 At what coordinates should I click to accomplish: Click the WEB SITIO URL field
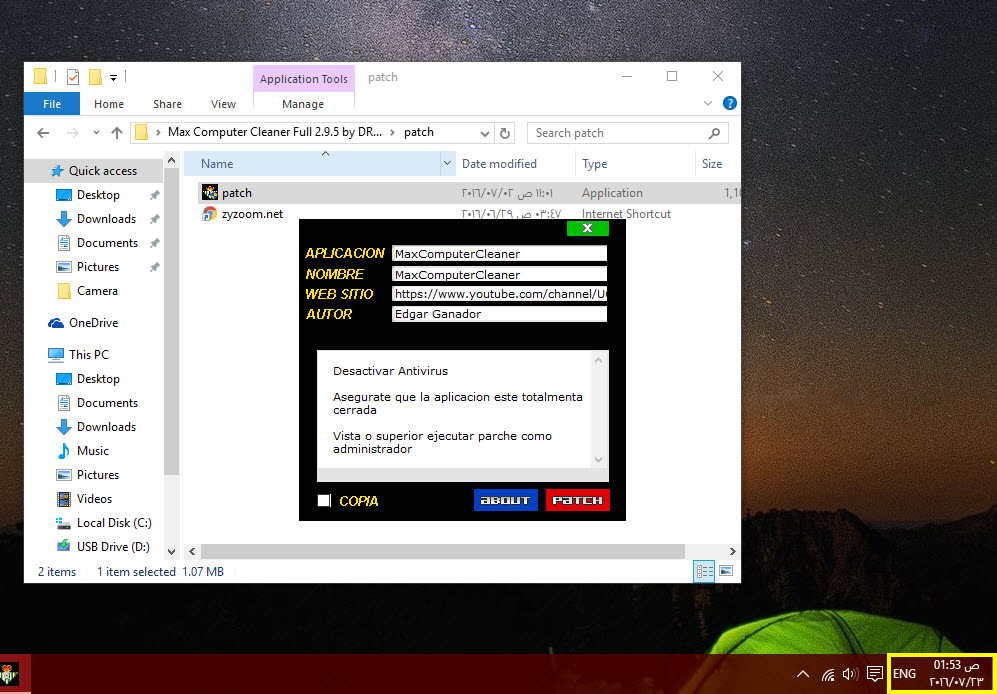499,294
